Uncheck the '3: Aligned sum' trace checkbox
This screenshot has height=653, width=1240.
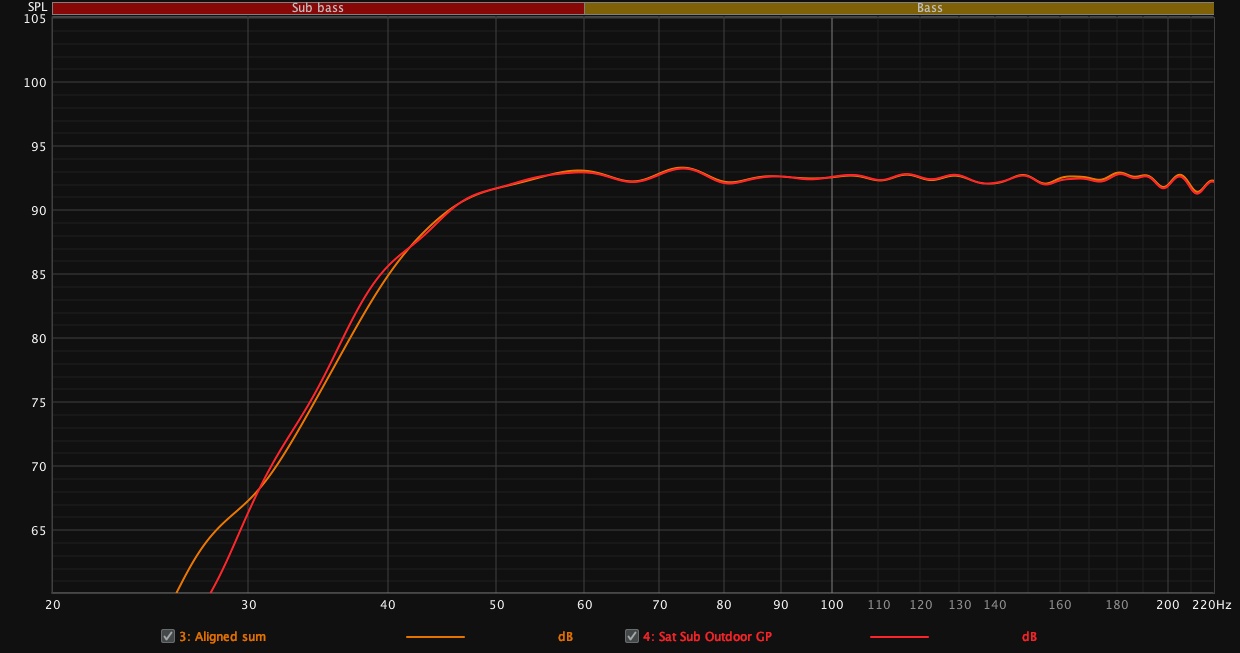pyautogui.click(x=168, y=636)
